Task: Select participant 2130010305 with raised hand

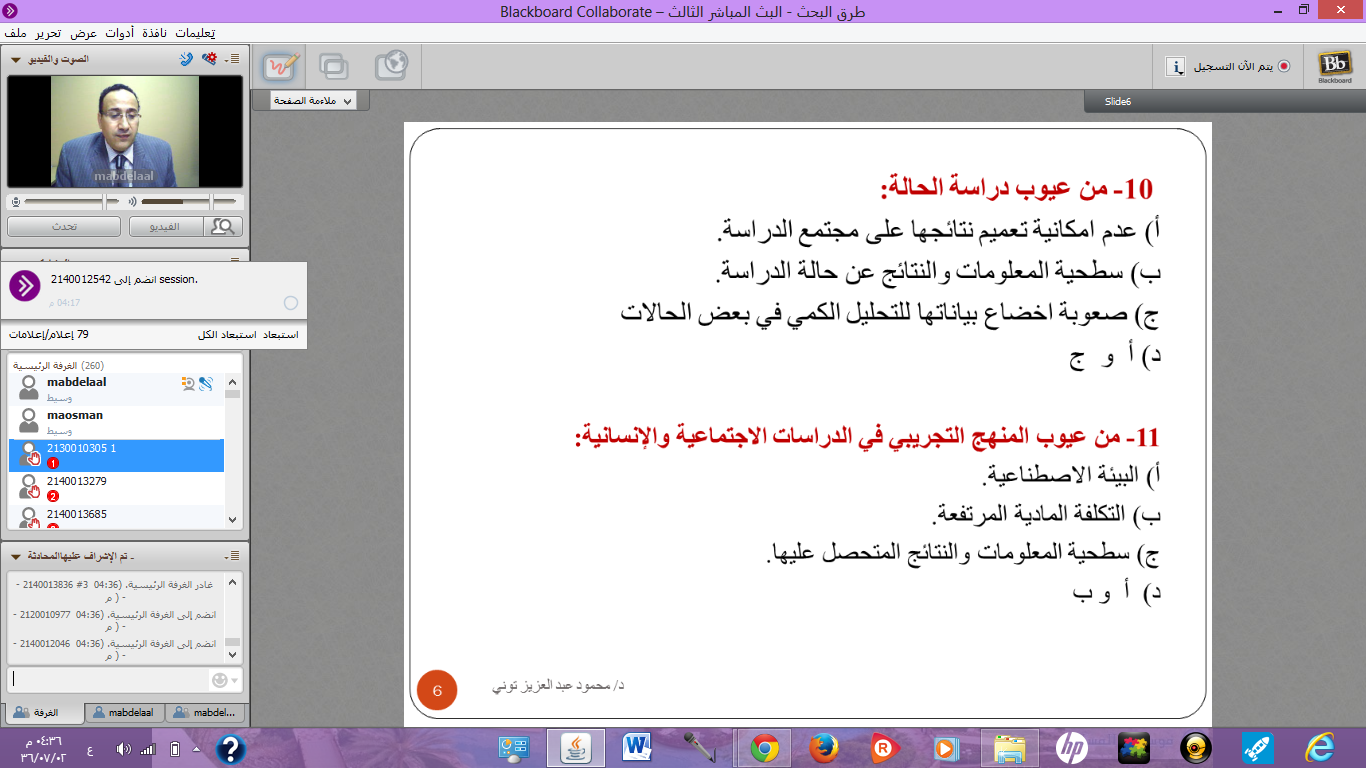Action: 116,455
